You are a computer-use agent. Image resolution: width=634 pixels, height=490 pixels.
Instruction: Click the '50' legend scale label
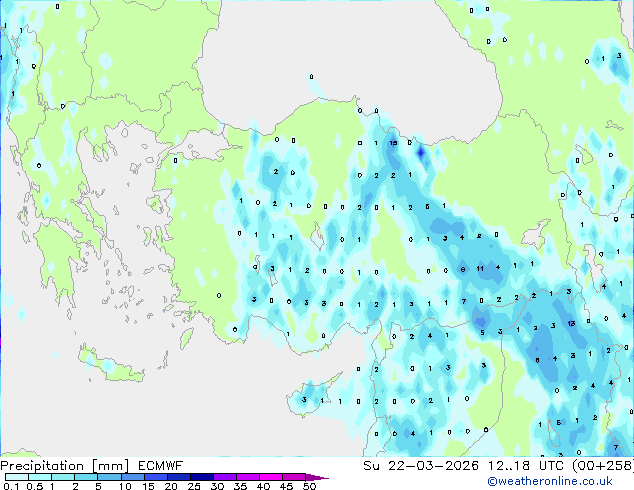(309, 486)
